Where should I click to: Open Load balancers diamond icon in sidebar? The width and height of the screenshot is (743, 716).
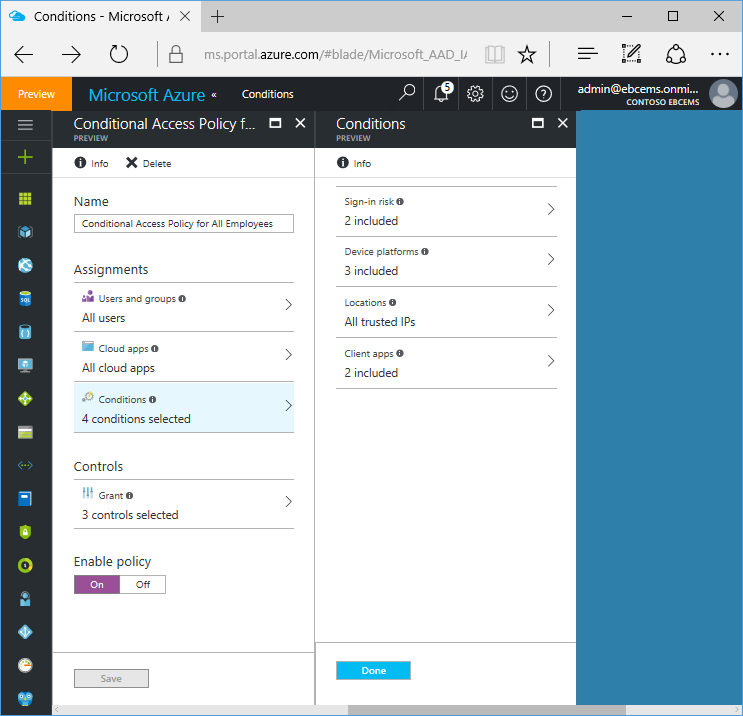click(x=25, y=399)
